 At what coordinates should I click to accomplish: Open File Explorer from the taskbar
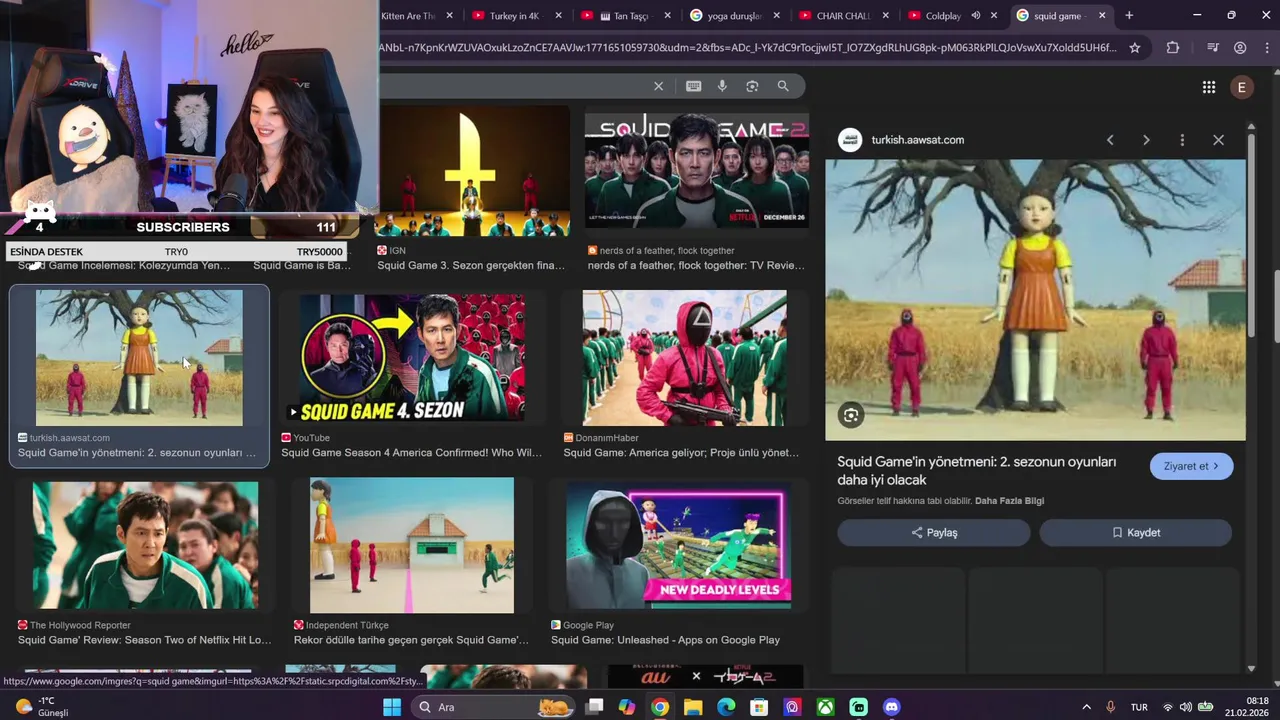click(693, 707)
